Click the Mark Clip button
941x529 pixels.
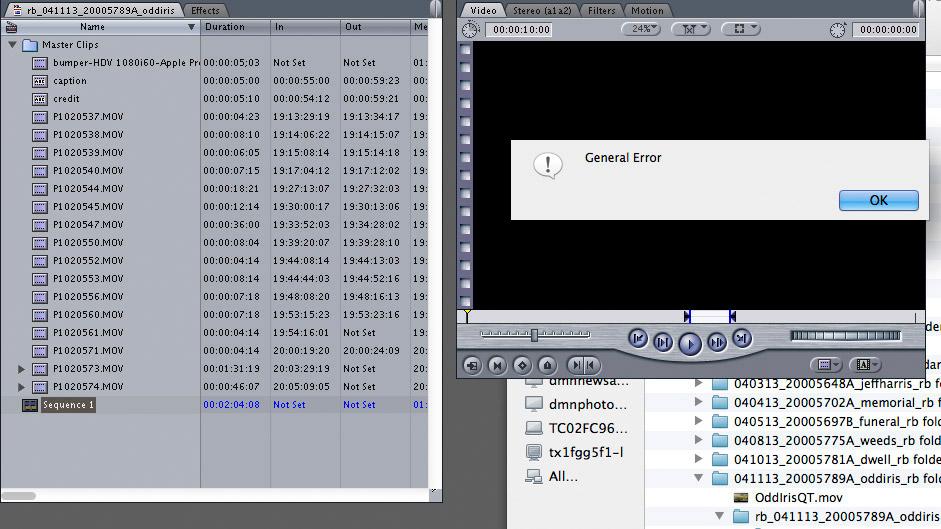click(497, 366)
